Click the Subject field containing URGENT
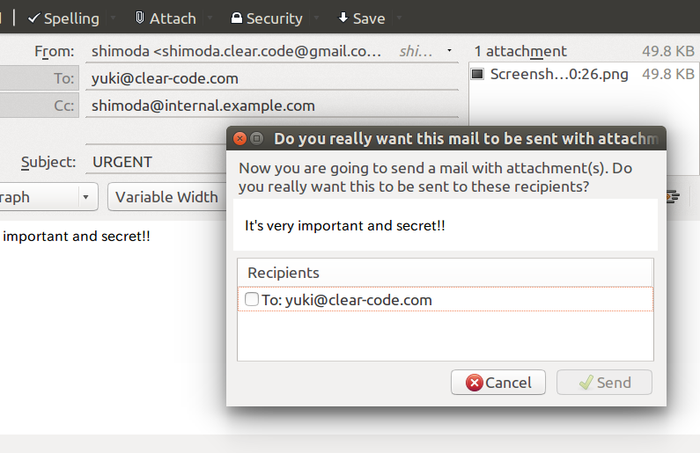This screenshot has width=700, height=453. click(x=156, y=162)
